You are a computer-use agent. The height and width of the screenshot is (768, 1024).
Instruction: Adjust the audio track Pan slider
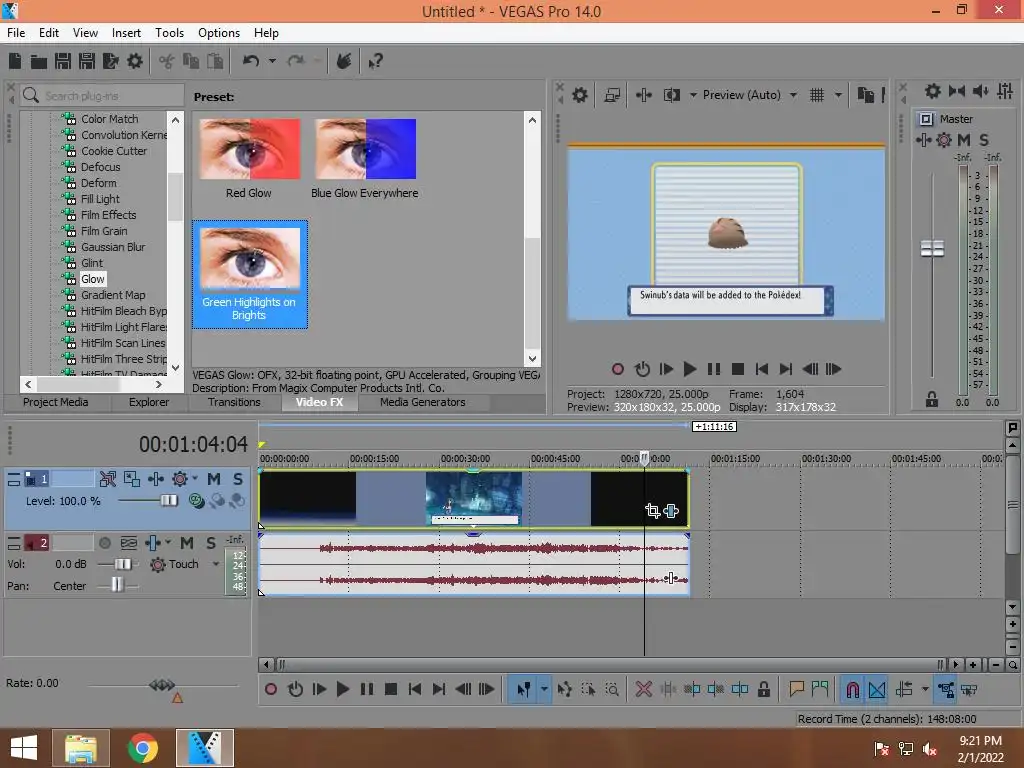(117, 585)
